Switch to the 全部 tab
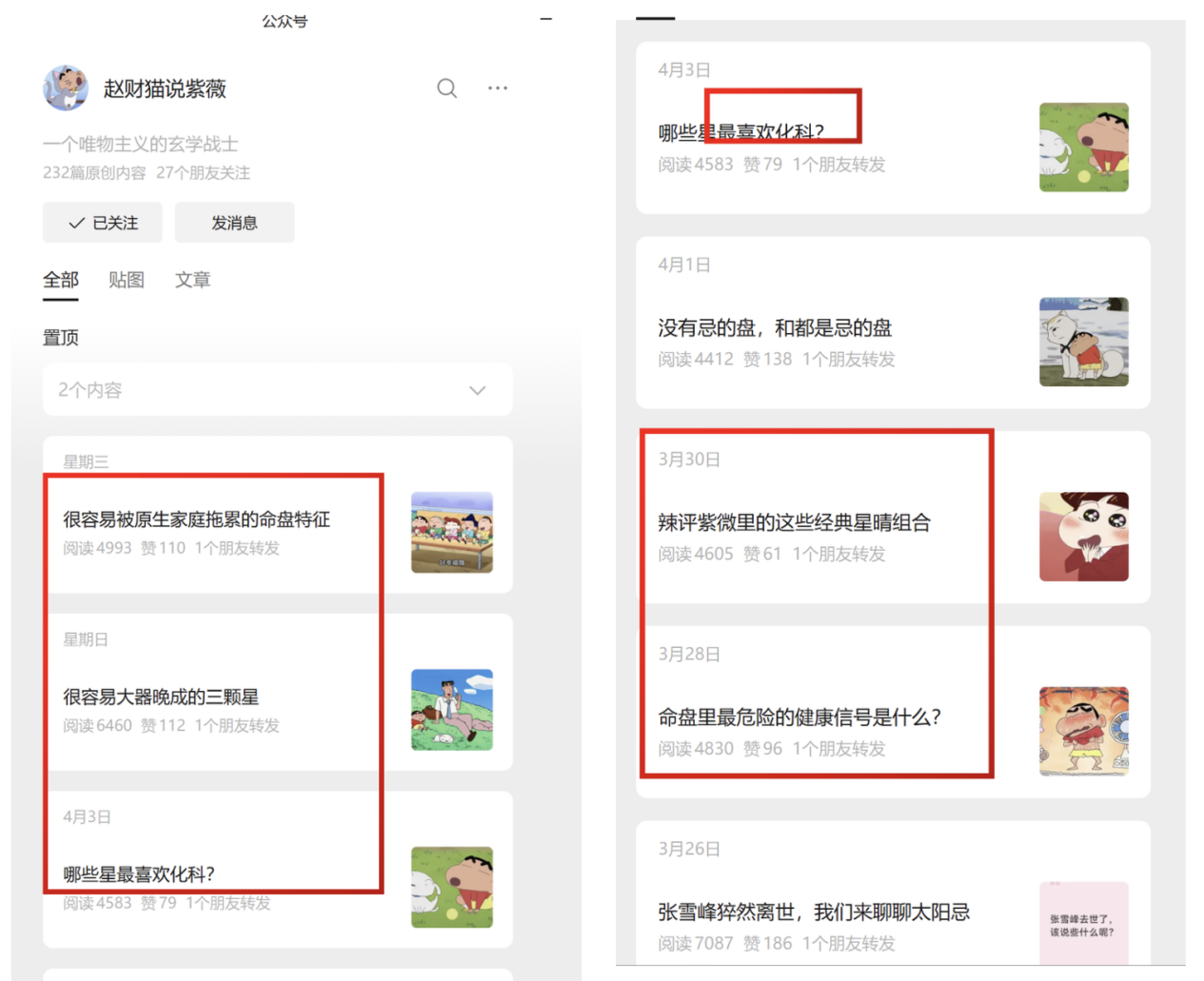This screenshot has height=981, width=1204. pyautogui.click(x=60, y=280)
